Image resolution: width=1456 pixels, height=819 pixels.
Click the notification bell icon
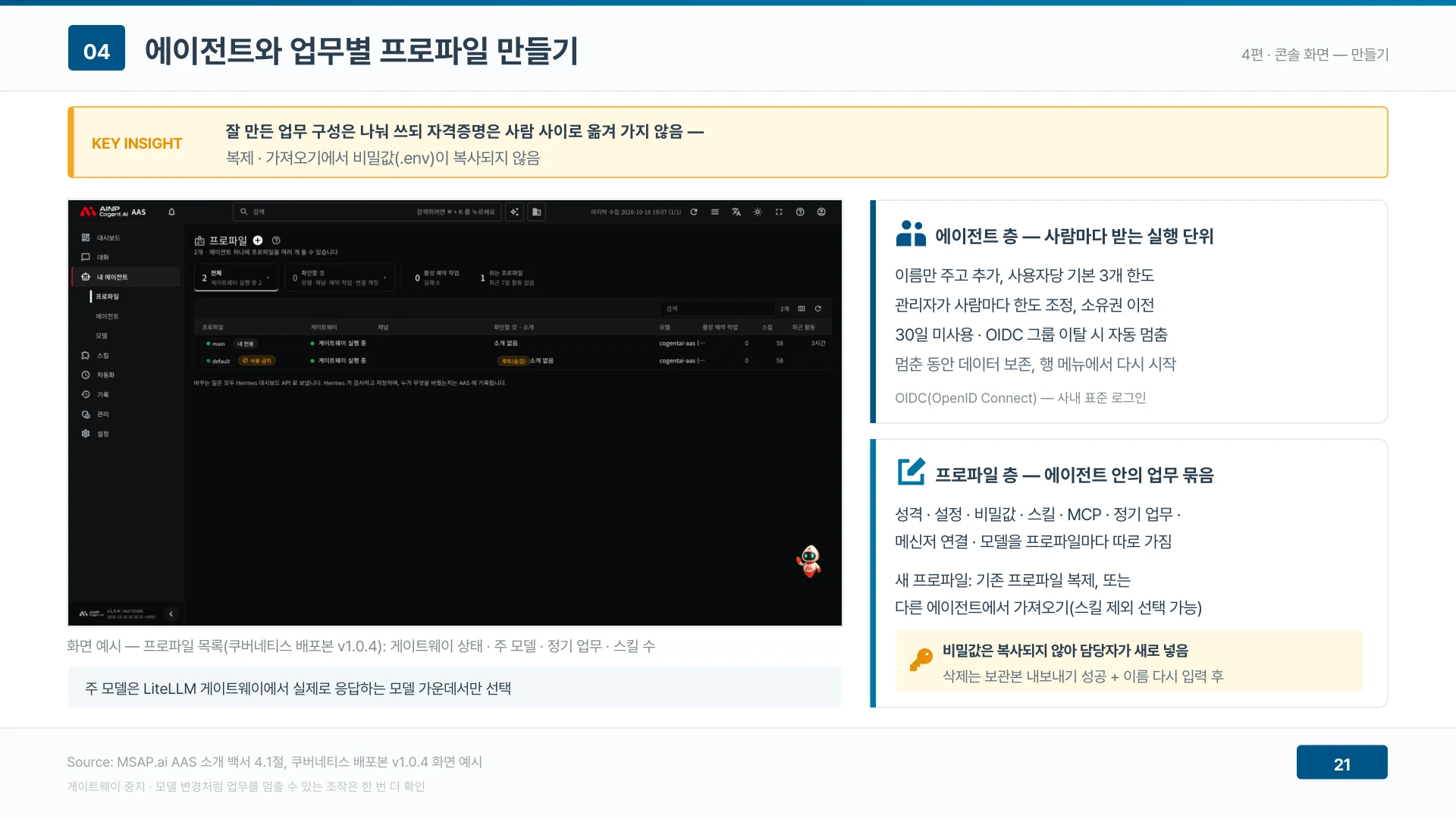171,212
